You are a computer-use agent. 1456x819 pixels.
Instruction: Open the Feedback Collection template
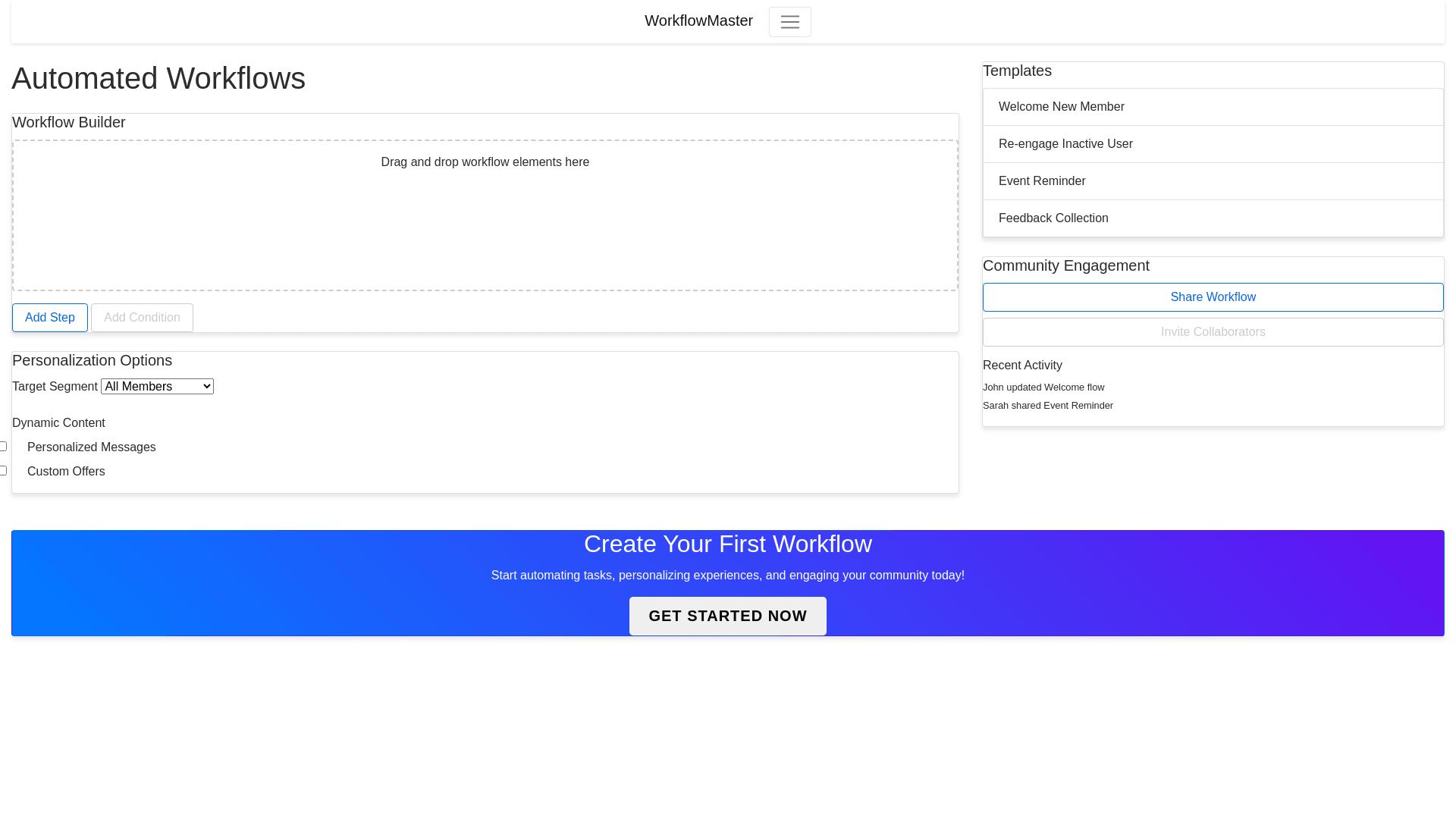pyautogui.click(x=1213, y=218)
